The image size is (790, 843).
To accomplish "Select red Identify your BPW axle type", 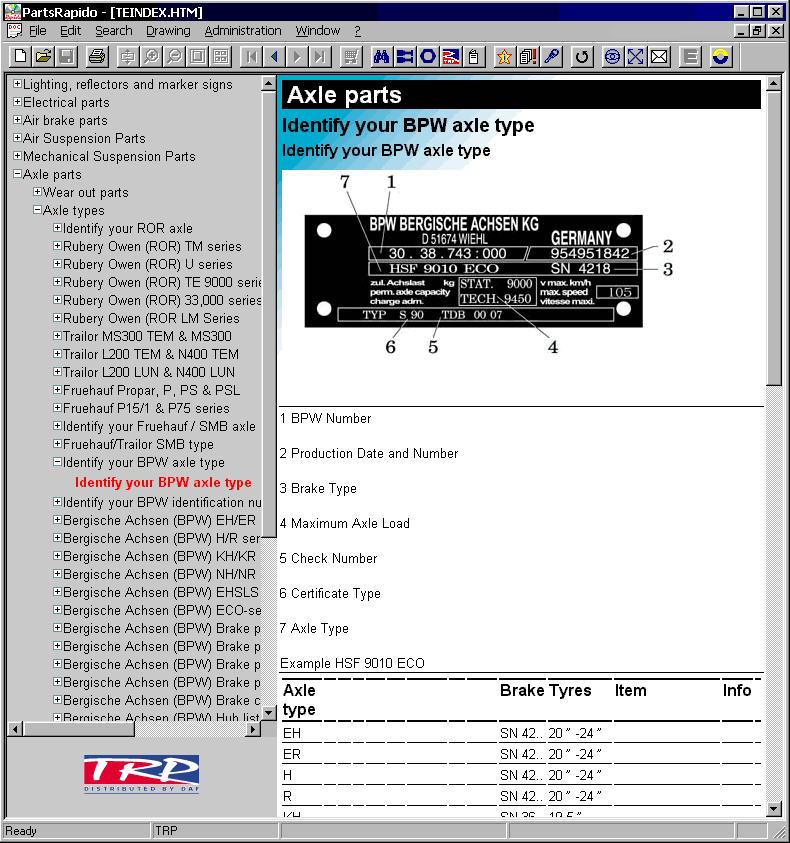I will pos(163,482).
